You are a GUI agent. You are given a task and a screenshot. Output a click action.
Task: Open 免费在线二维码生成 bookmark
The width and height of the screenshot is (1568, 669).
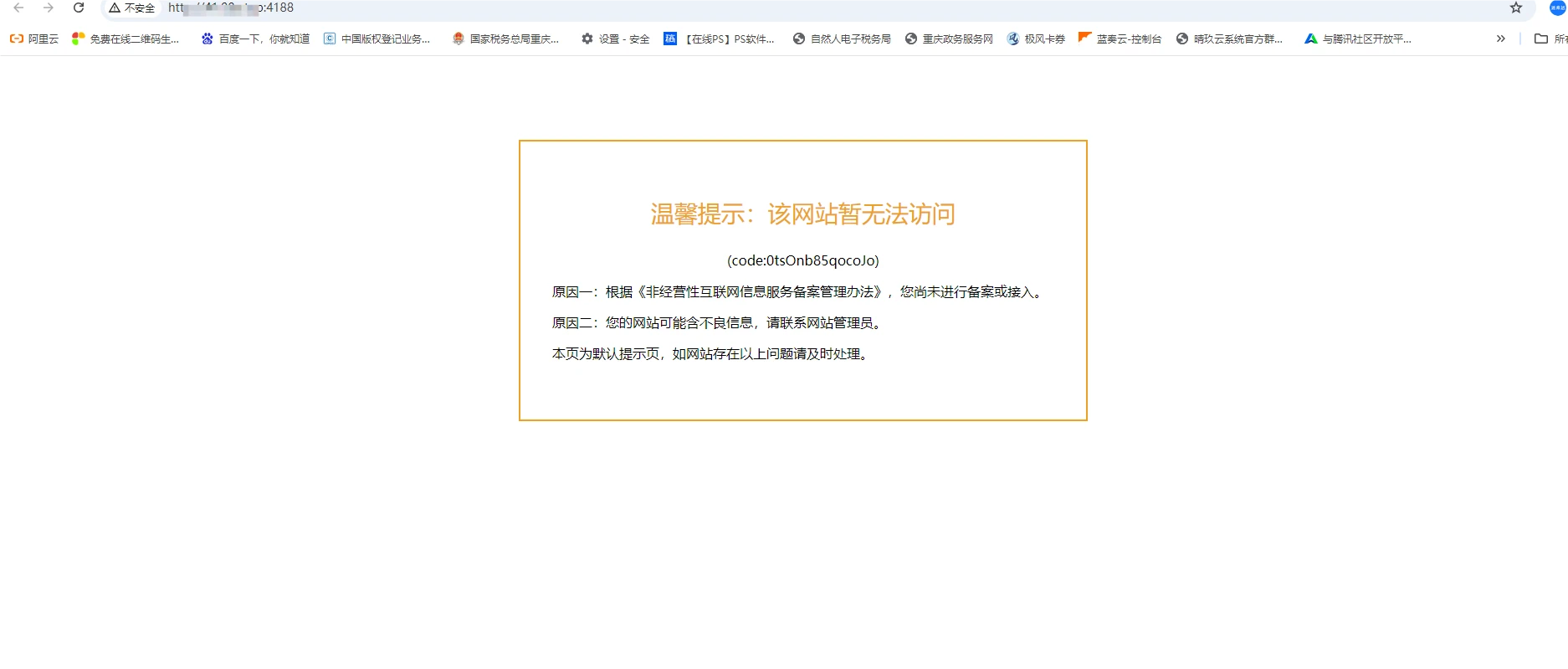coord(126,39)
